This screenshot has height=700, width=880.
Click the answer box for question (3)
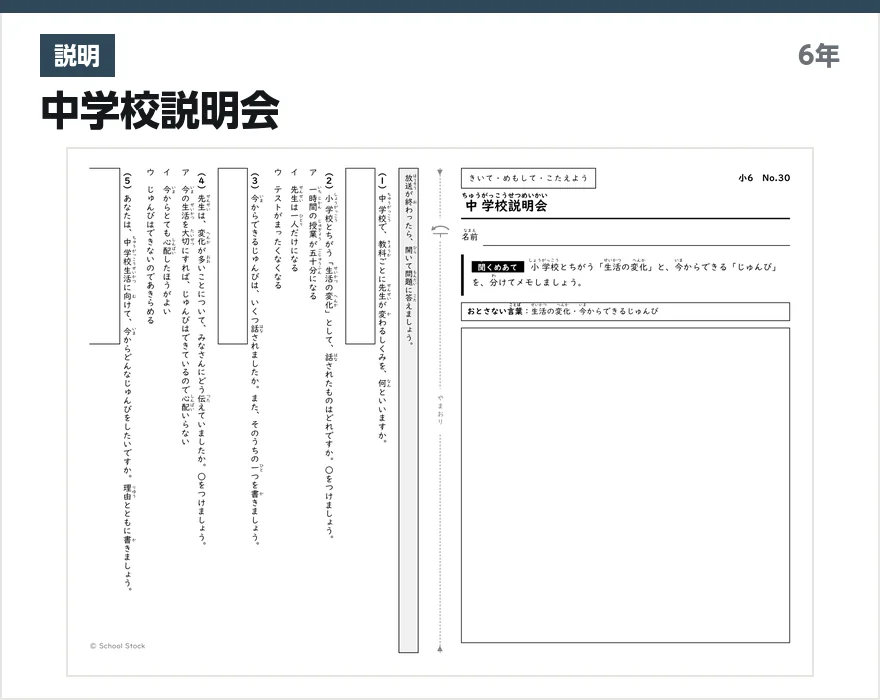(232, 255)
